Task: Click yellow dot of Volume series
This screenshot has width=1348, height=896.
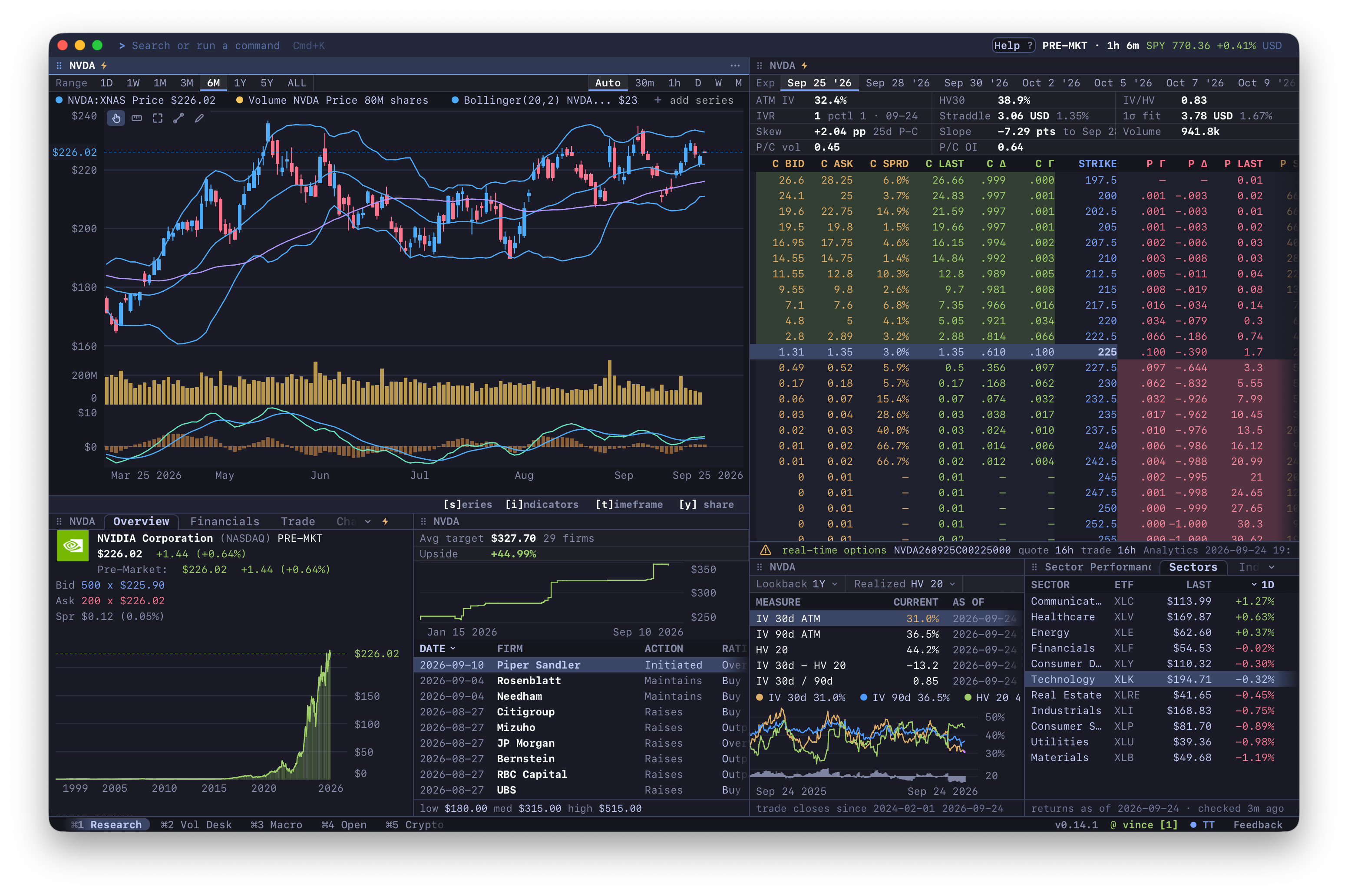Action: point(240,100)
